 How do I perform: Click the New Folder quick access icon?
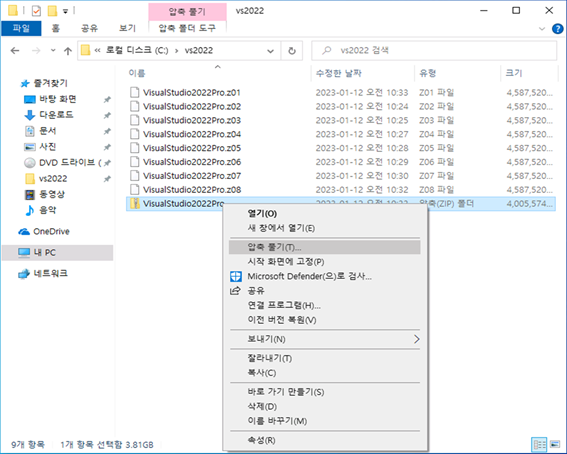tap(52, 11)
